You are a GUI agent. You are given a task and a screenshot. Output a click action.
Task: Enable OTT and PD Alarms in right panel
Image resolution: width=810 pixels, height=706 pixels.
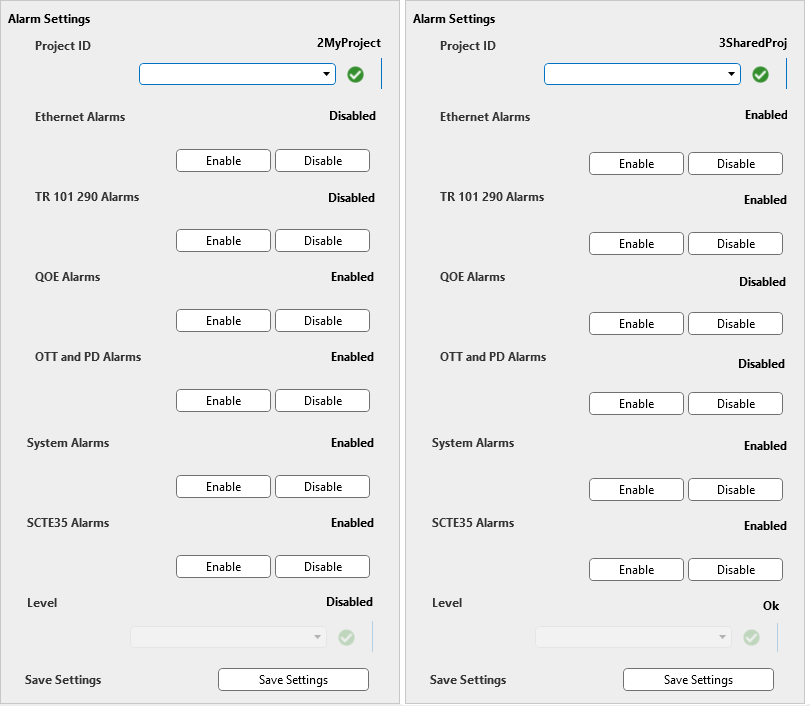[x=636, y=404]
